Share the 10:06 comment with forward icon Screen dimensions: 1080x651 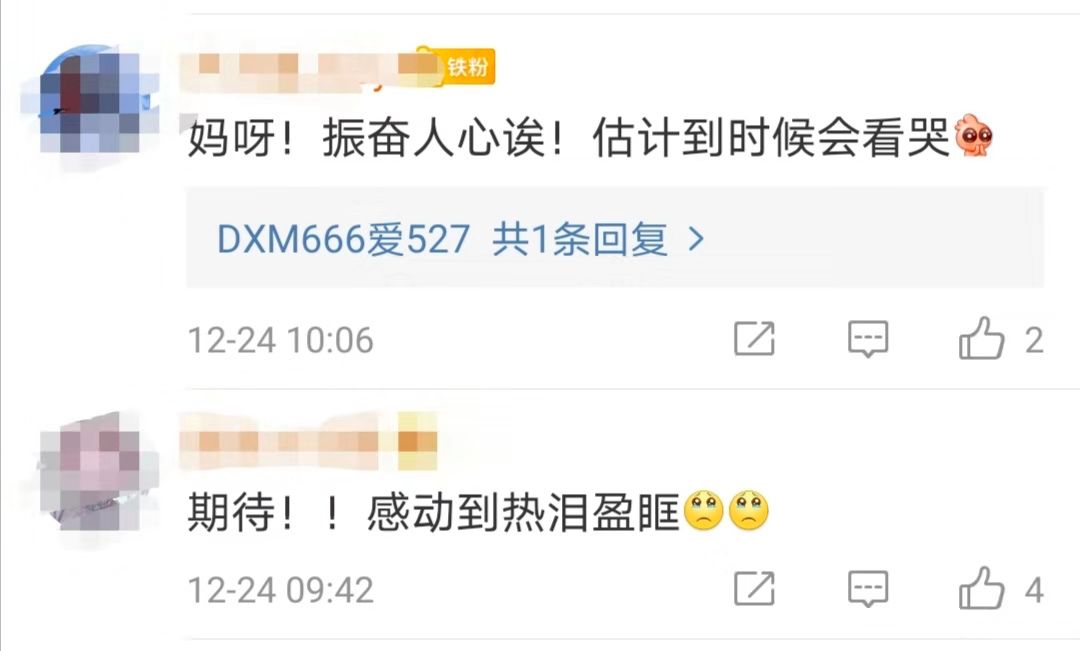[x=754, y=338]
